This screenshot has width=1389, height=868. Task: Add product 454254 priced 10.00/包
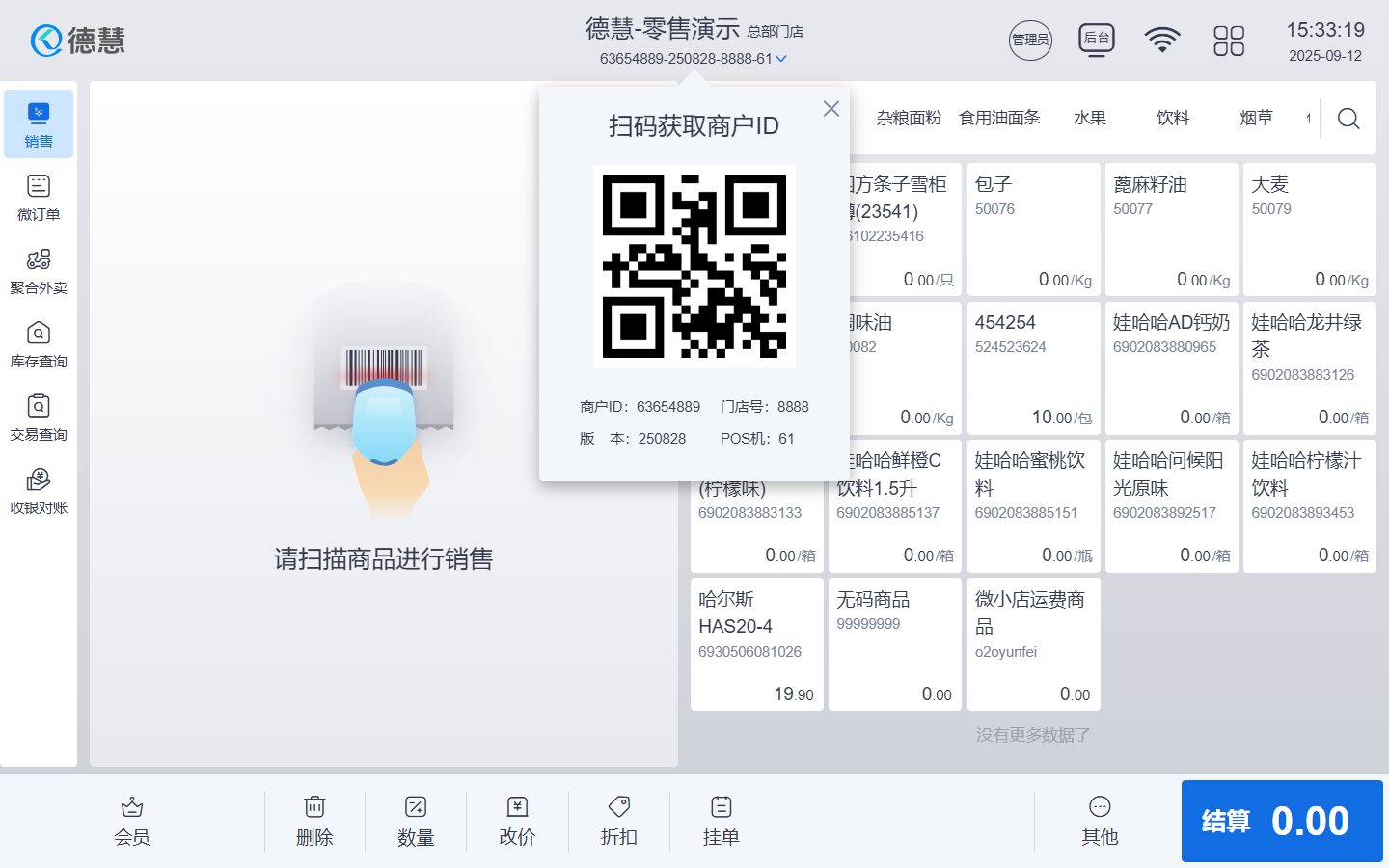tap(1033, 368)
